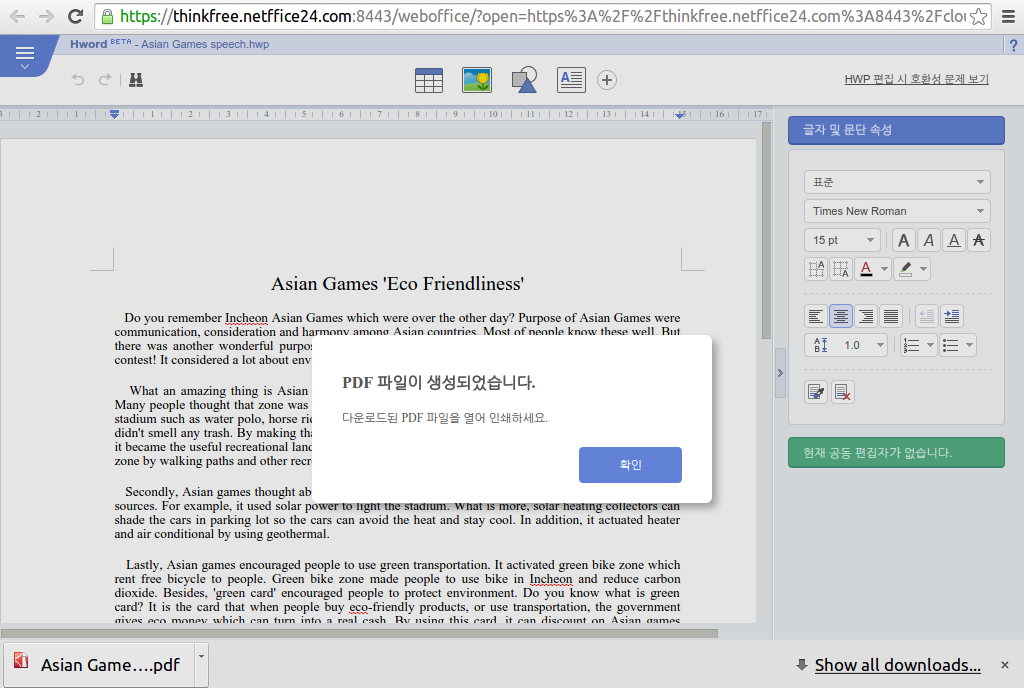Open find with the binoculars icon
Screen dimensions: 1024x688
tap(136, 80)
